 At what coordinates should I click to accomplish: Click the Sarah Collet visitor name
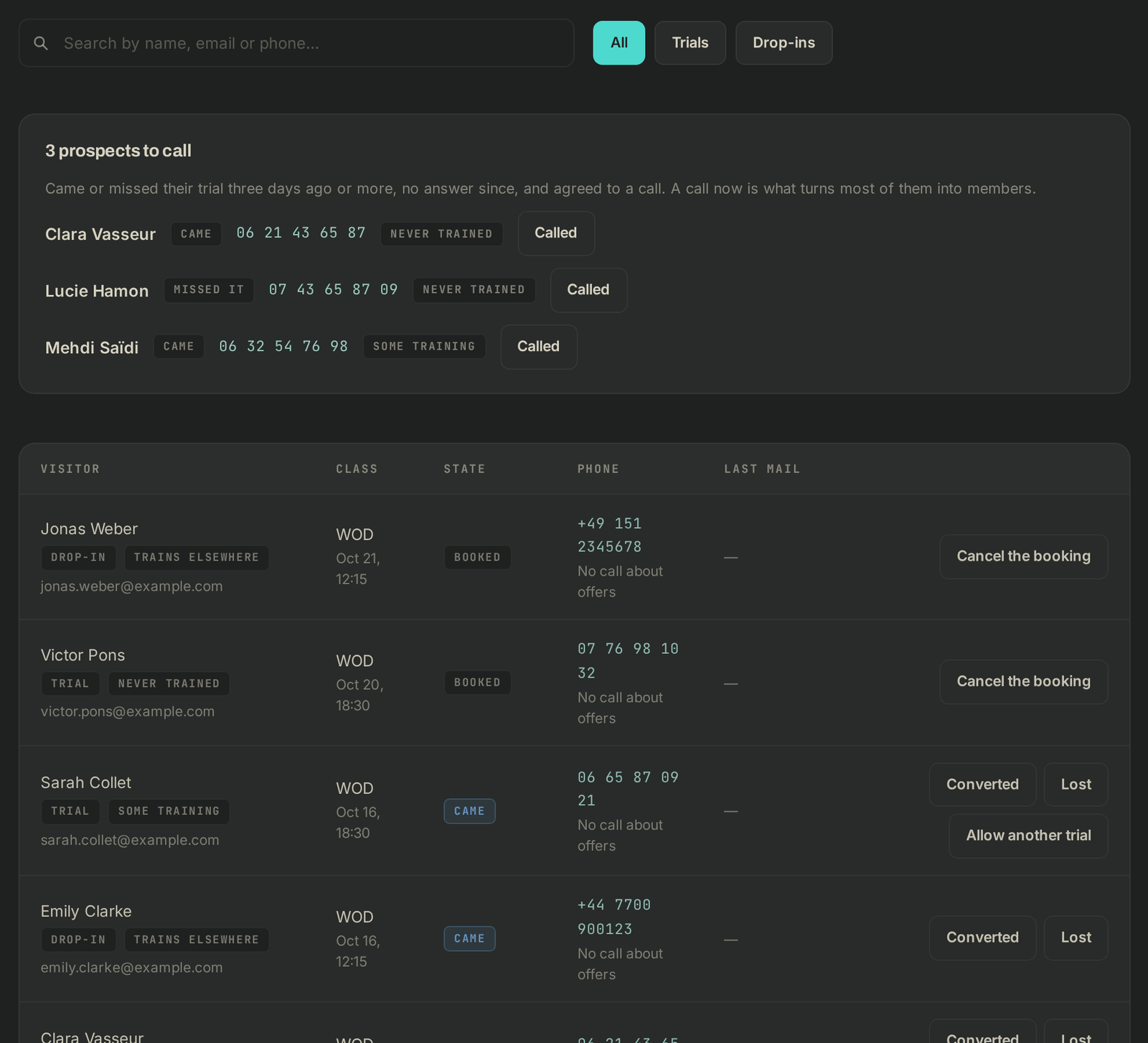click(86, 782)
